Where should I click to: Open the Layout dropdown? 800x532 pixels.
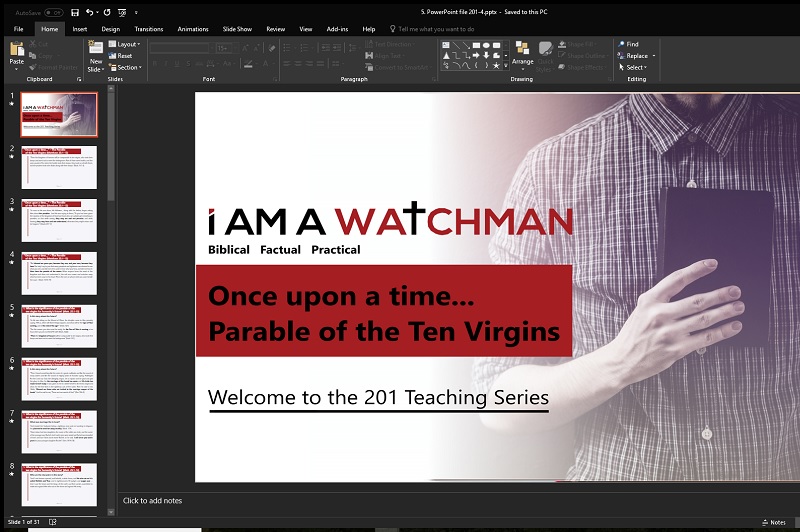click(124, 44)
